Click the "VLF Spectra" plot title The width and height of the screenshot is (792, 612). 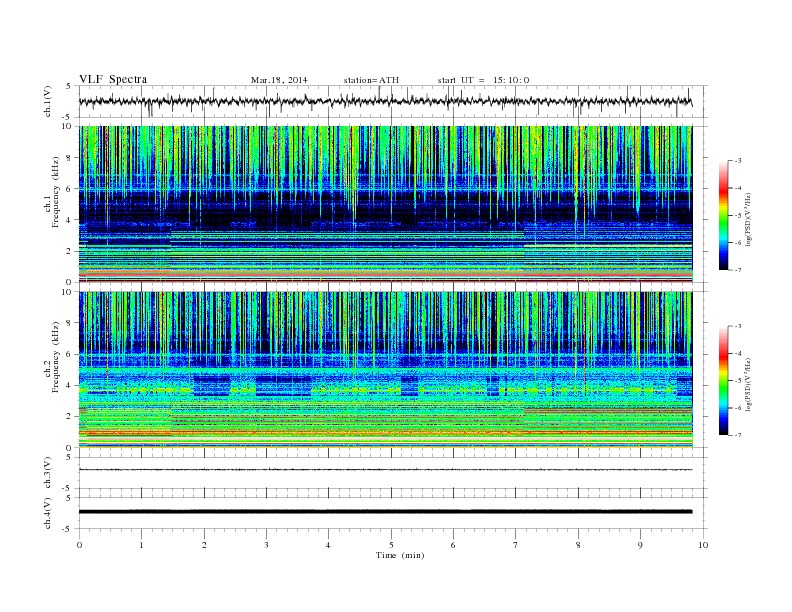pos(113,79)
